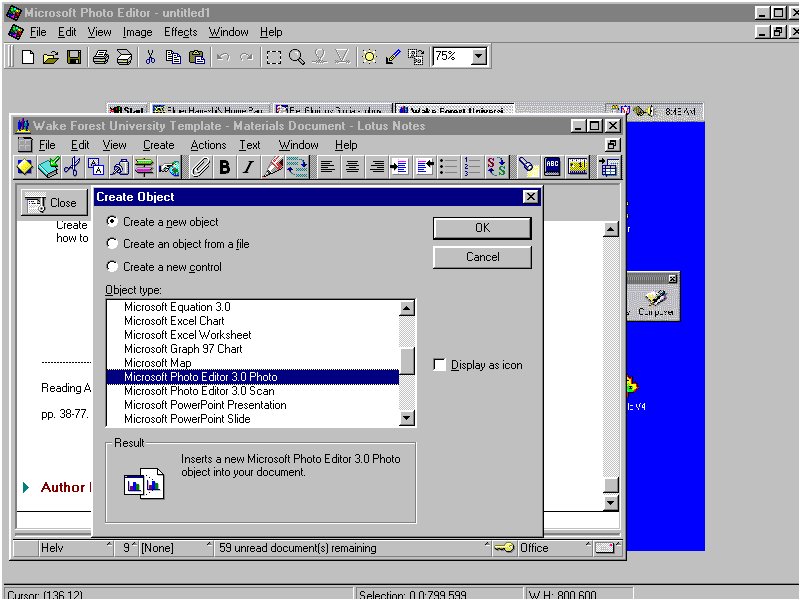The width and height of the screenshot is (799, 599).
Task: Click the Object type list's up scroll arrow
Action: pos(407,308)
